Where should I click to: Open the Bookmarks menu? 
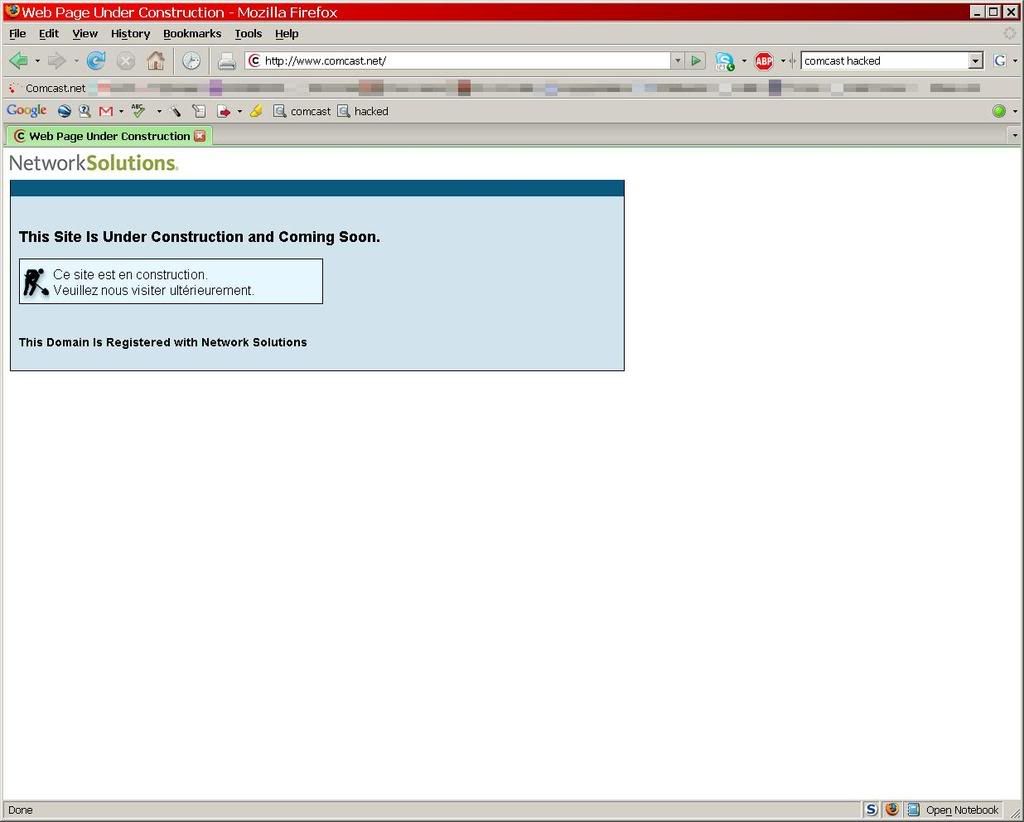[192, 34]
